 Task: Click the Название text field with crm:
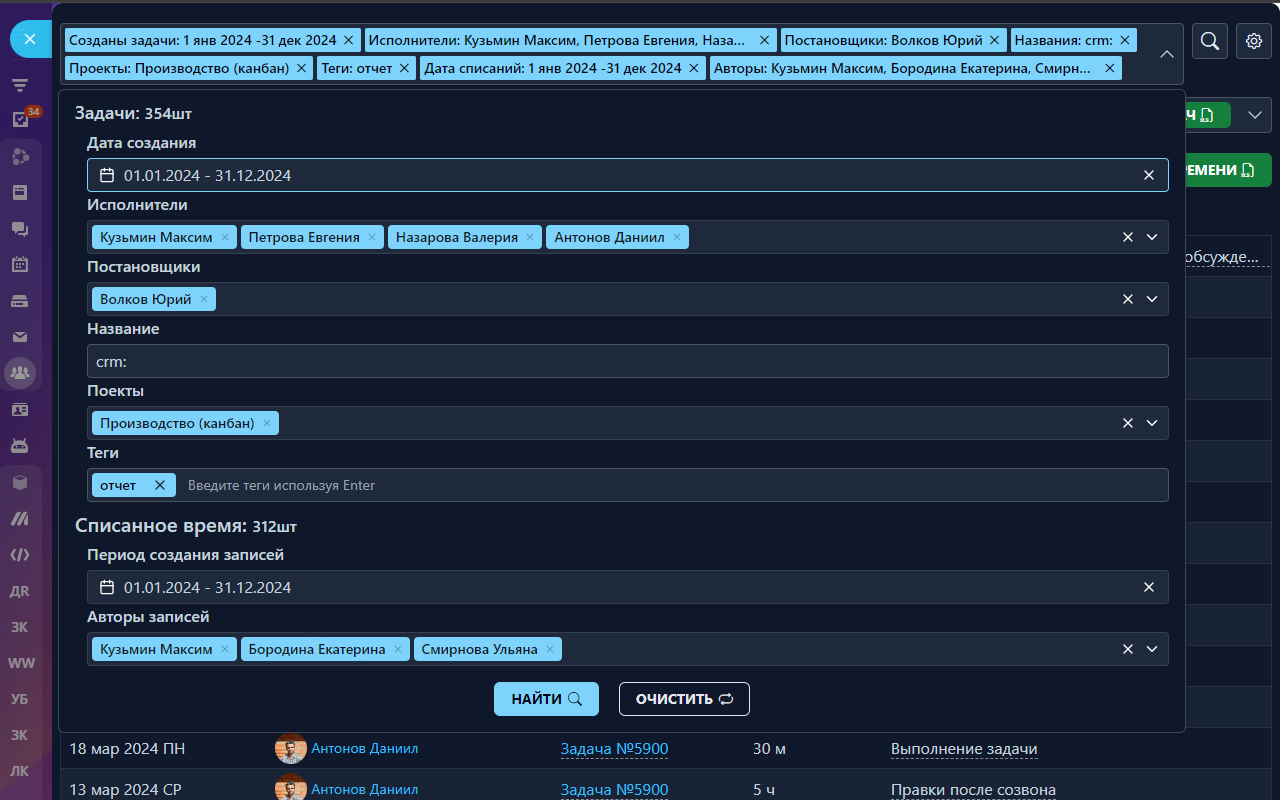tap(627, 361)
